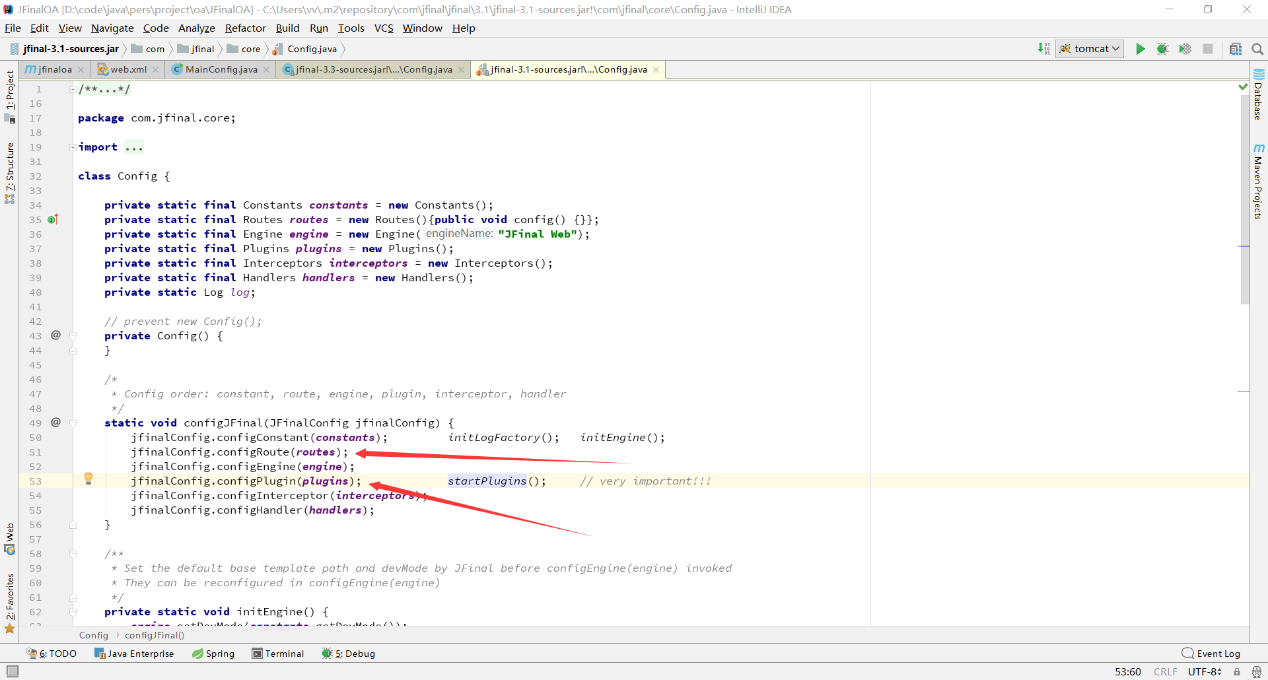1268x680 pixels.
Task: Click initLogFactory() on line 50
Action: [503, 437]
